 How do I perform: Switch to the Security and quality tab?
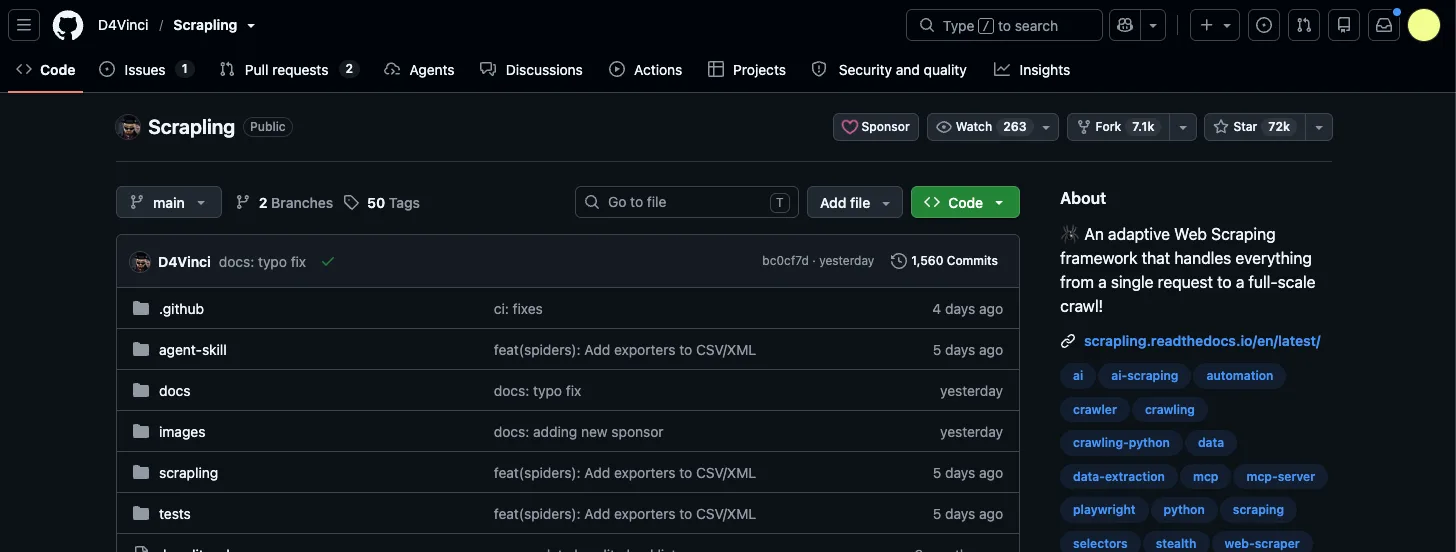[x=889, y=70]
